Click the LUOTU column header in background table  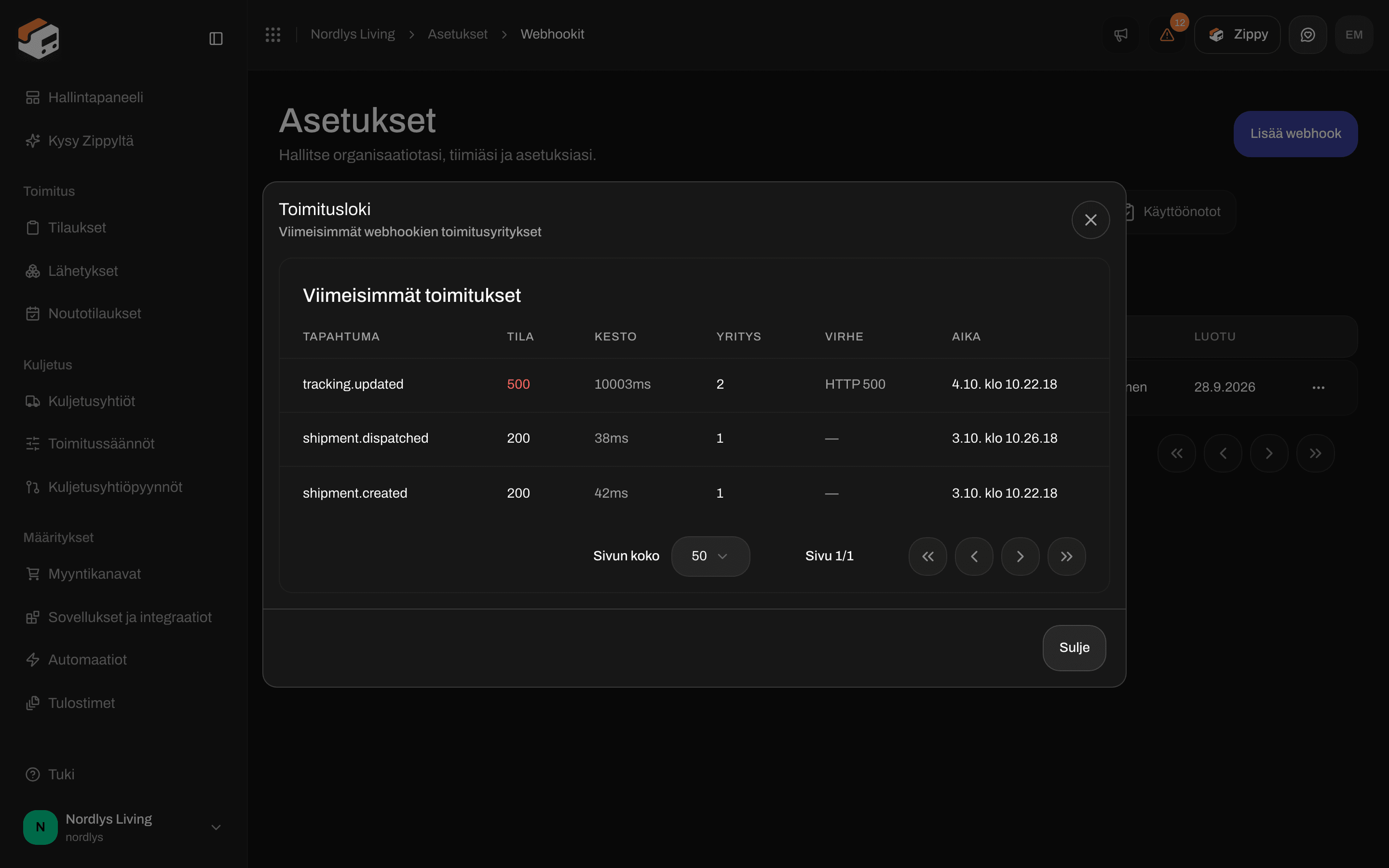[1214, 337]
